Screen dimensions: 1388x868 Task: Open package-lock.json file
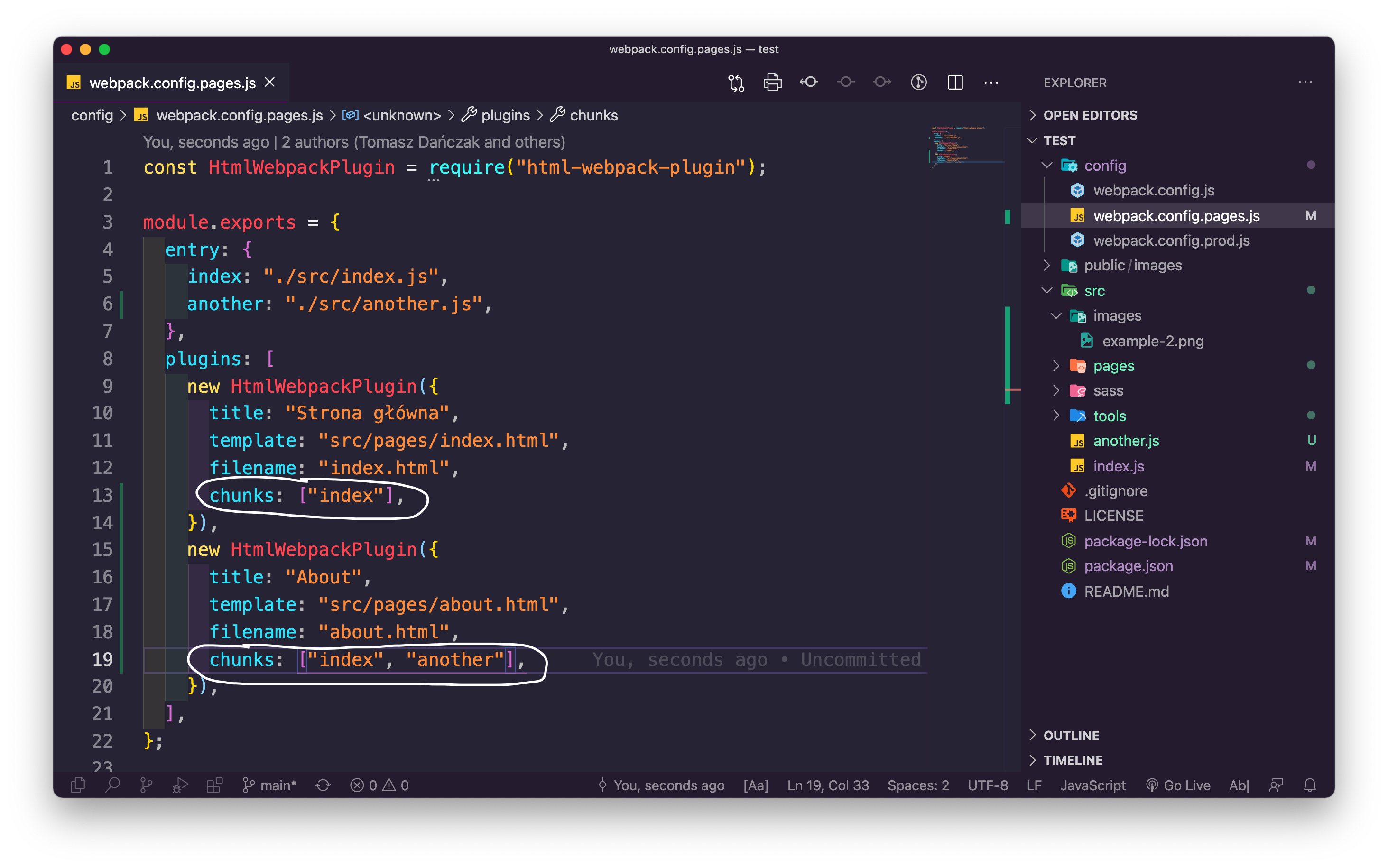tap(1177, 541)
